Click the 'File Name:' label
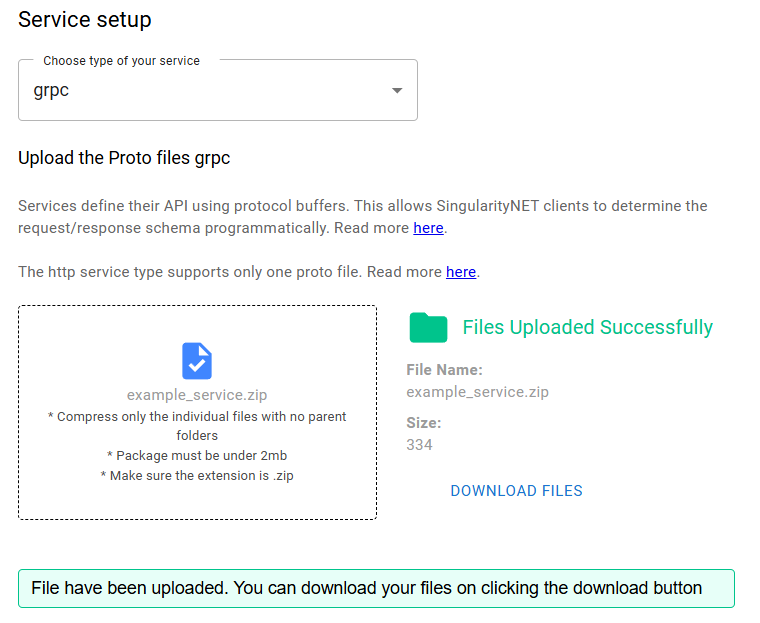Screen dimensions: 760x623 click(444, 370)
